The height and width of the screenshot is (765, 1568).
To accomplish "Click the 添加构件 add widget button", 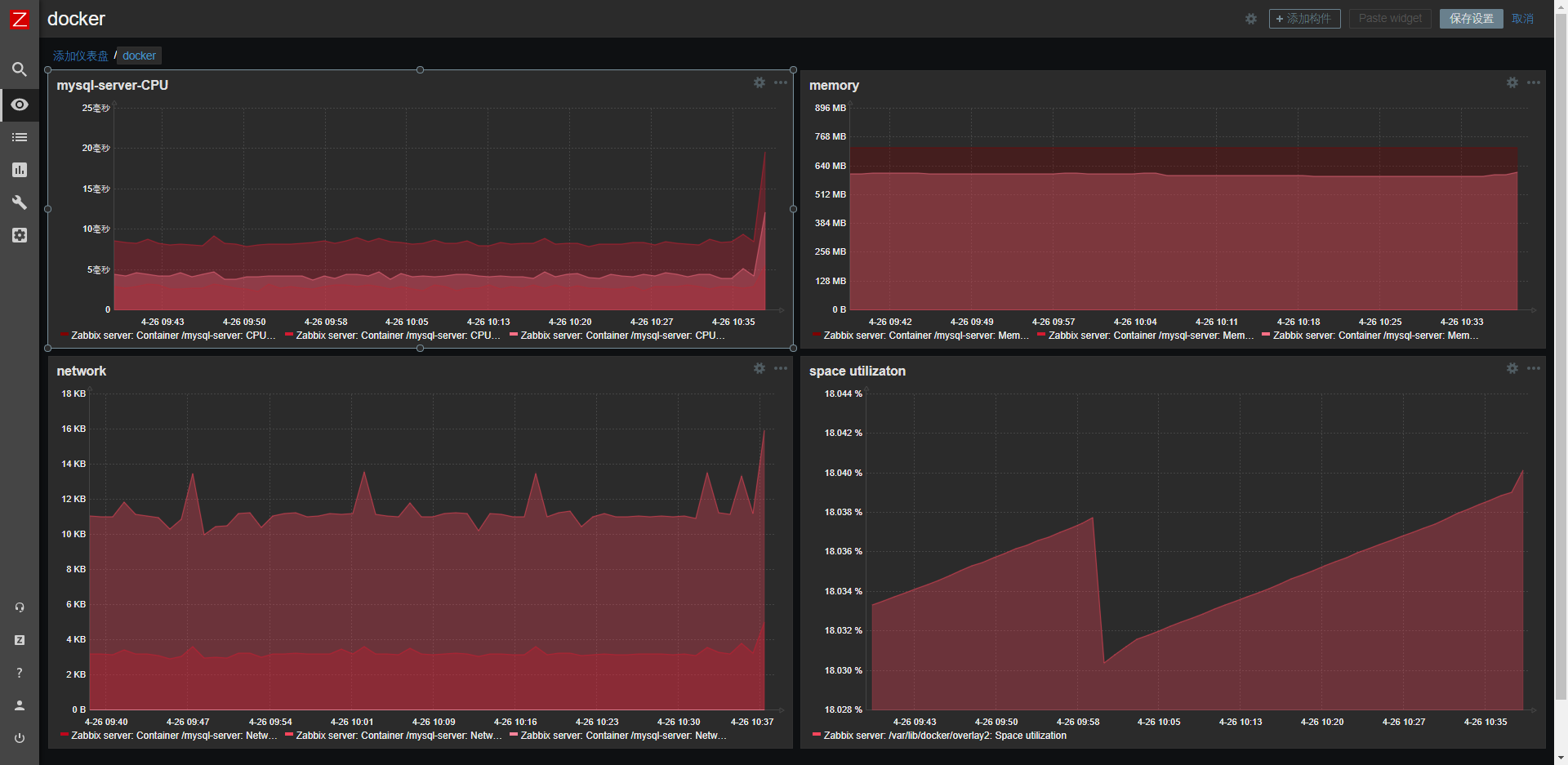I will 1304,19.
